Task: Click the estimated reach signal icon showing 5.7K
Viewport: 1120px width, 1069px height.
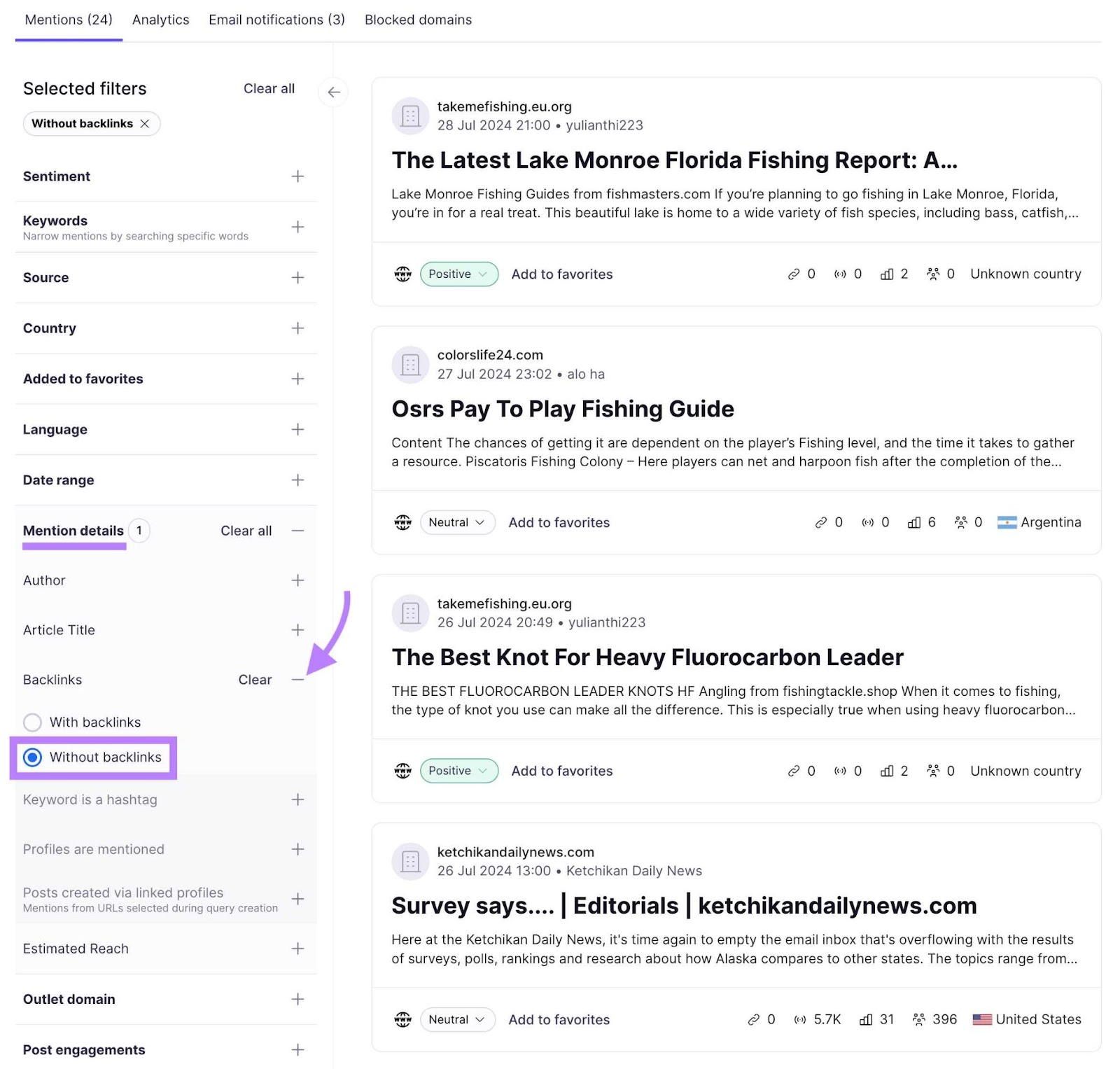Action: (x=799, y=1019)
